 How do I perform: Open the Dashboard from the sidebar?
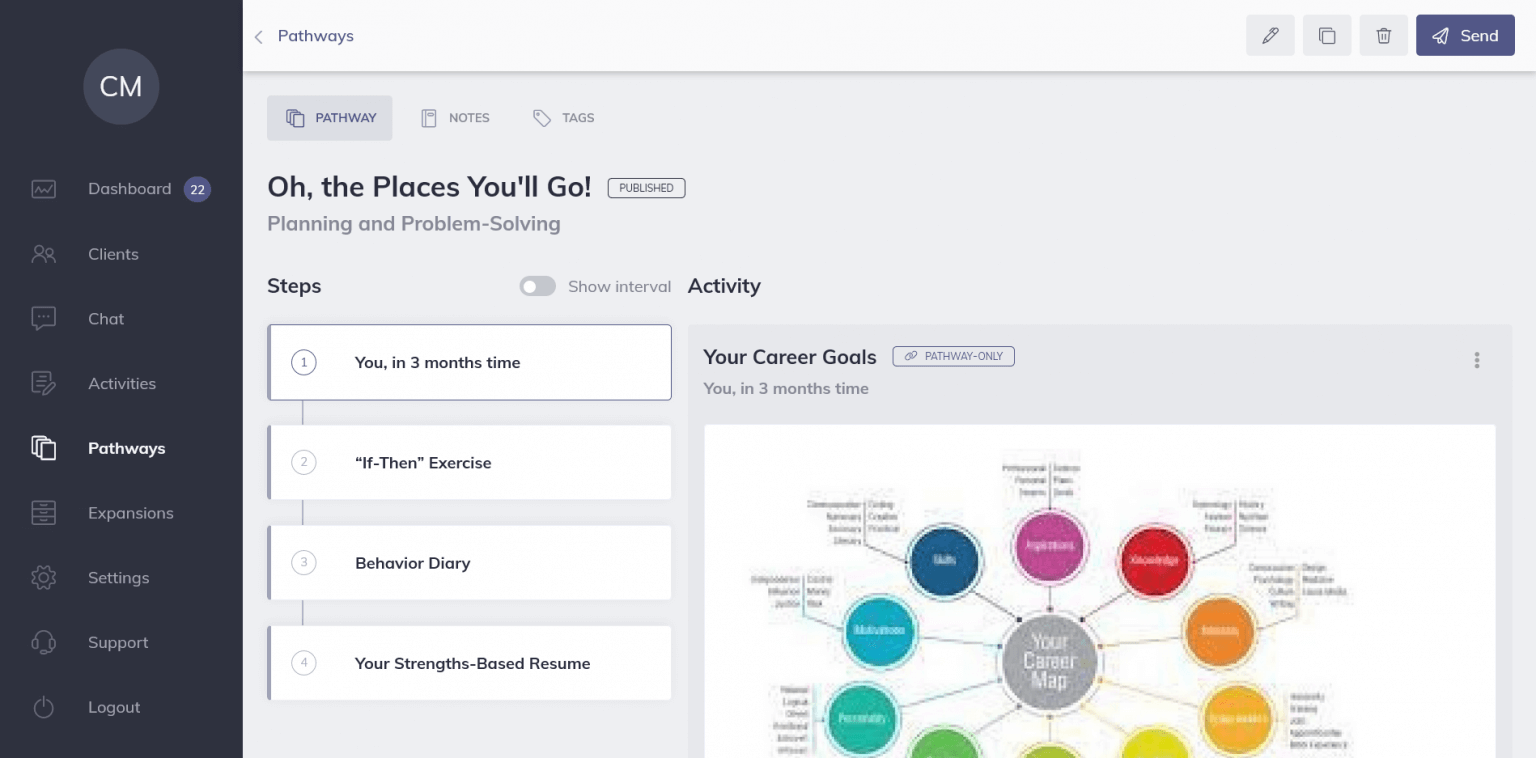pyautogui.click(x=129, y=189)
